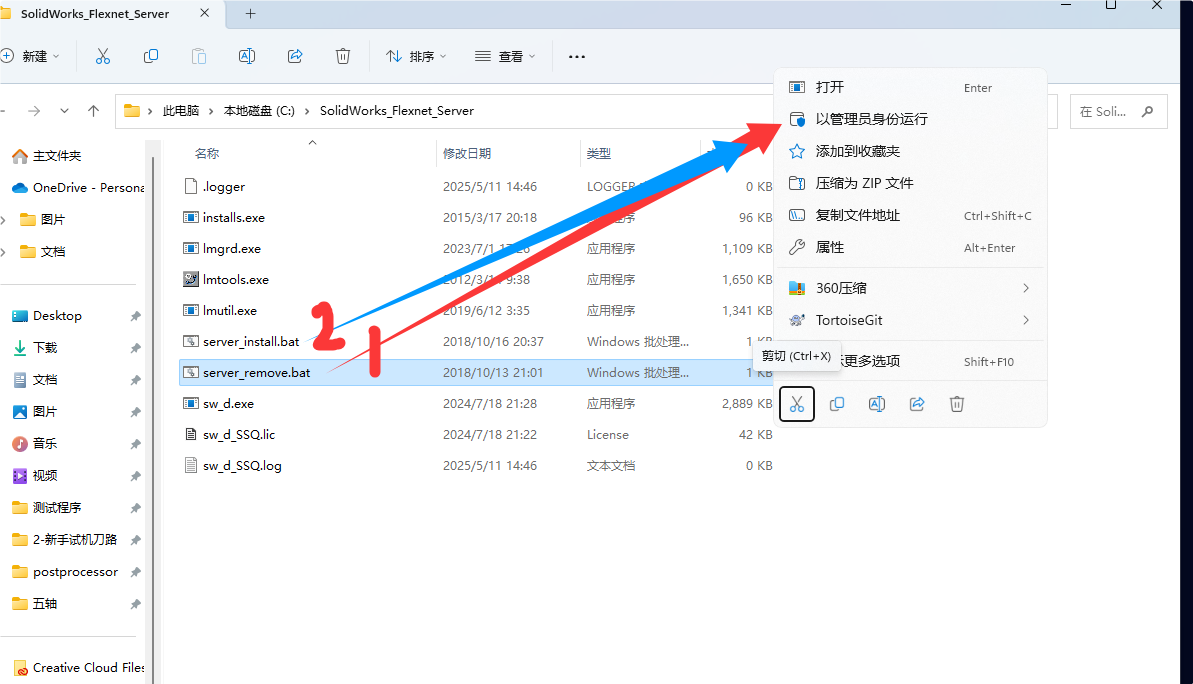Click the lmtools.exe file icon
Viewport: 1193px width, 684px height.
click(191, 279)
